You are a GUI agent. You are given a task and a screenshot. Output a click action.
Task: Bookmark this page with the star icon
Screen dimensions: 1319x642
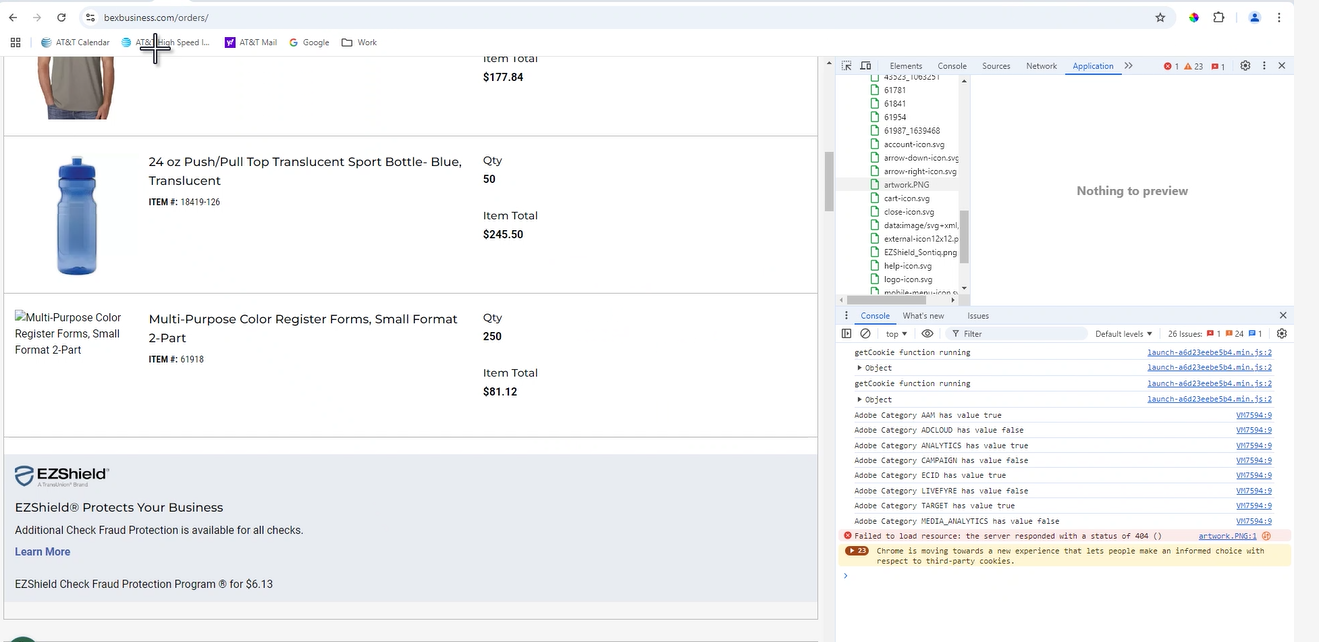click(1160, 18)
